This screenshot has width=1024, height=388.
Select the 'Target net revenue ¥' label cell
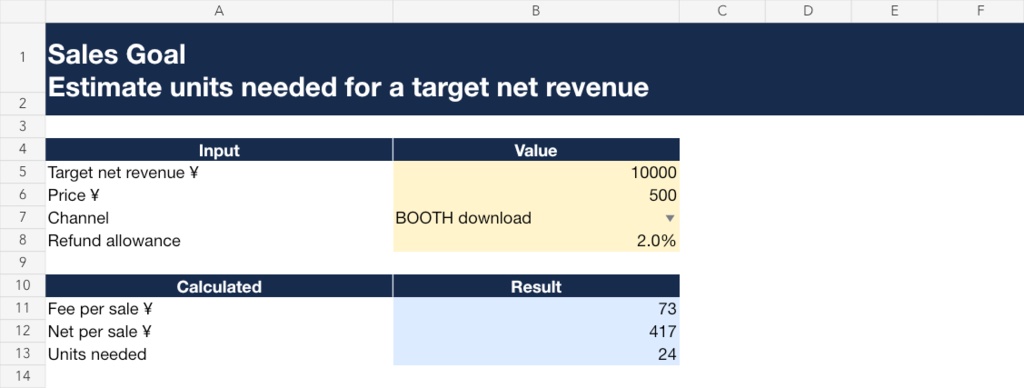[x=219, y=172]
